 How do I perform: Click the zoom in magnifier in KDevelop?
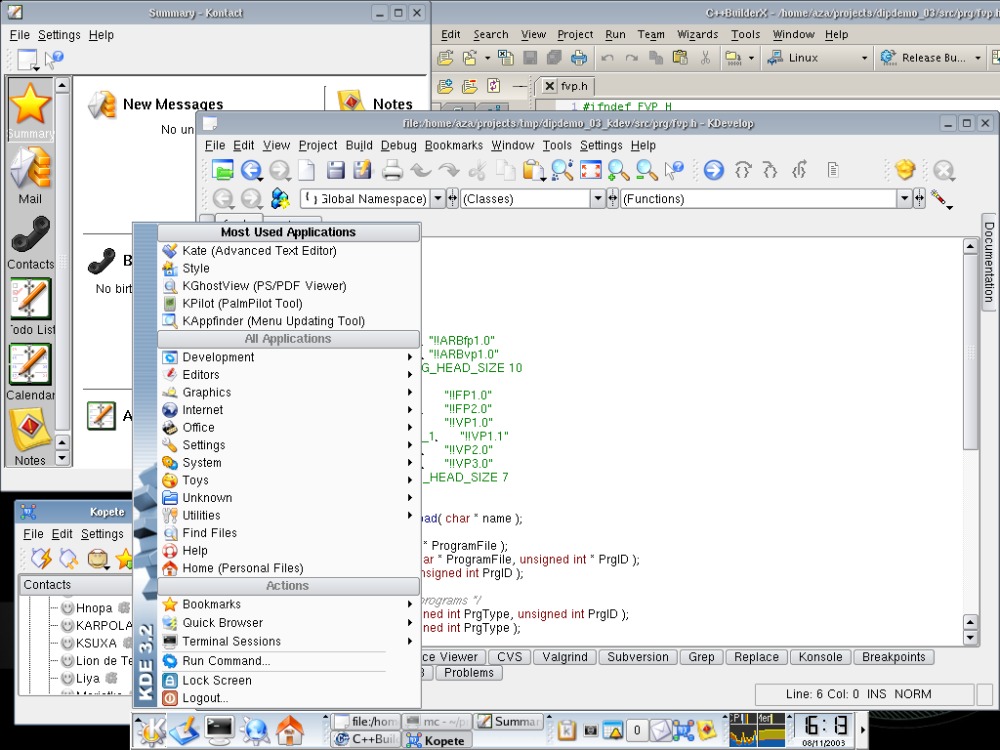pyautogui.click(x=618, y=170)
